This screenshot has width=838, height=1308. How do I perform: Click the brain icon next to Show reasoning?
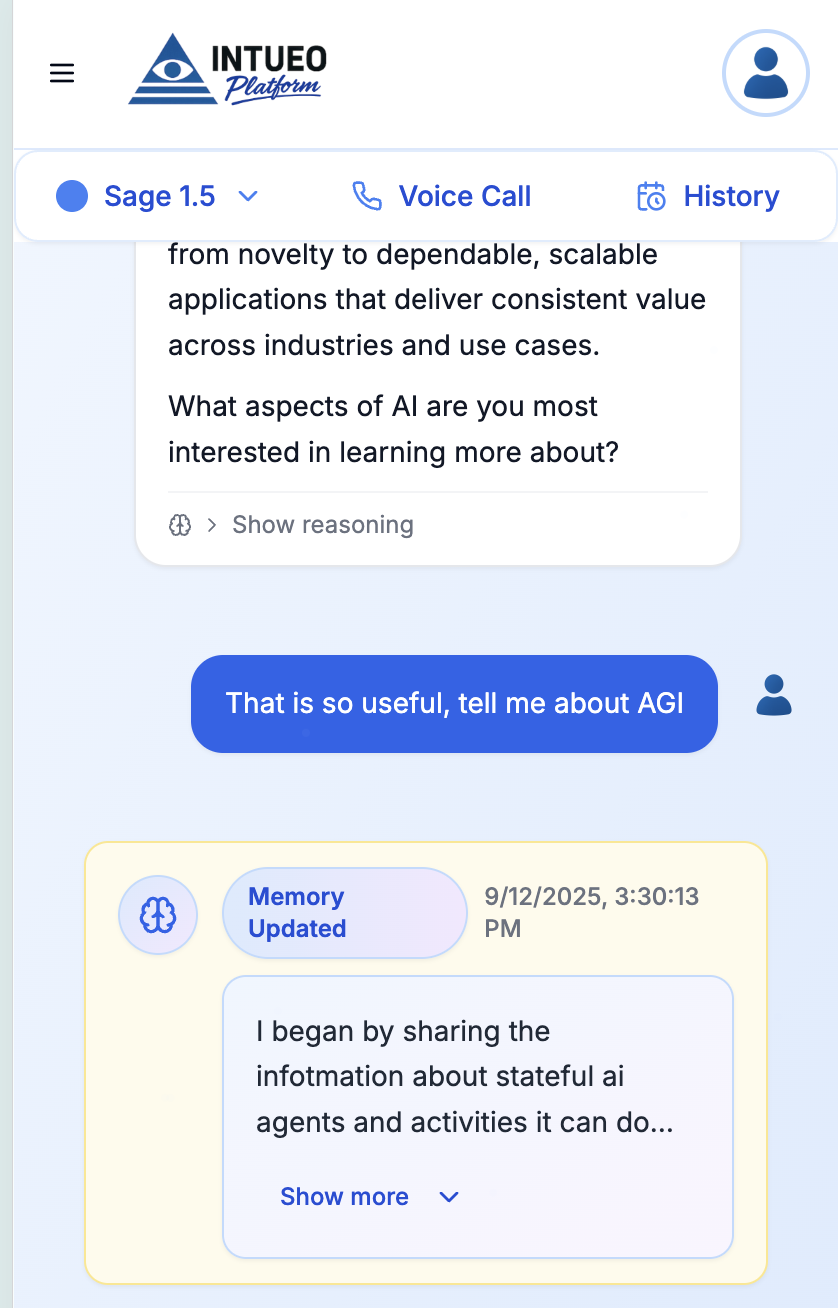click(x=181, y=524)
